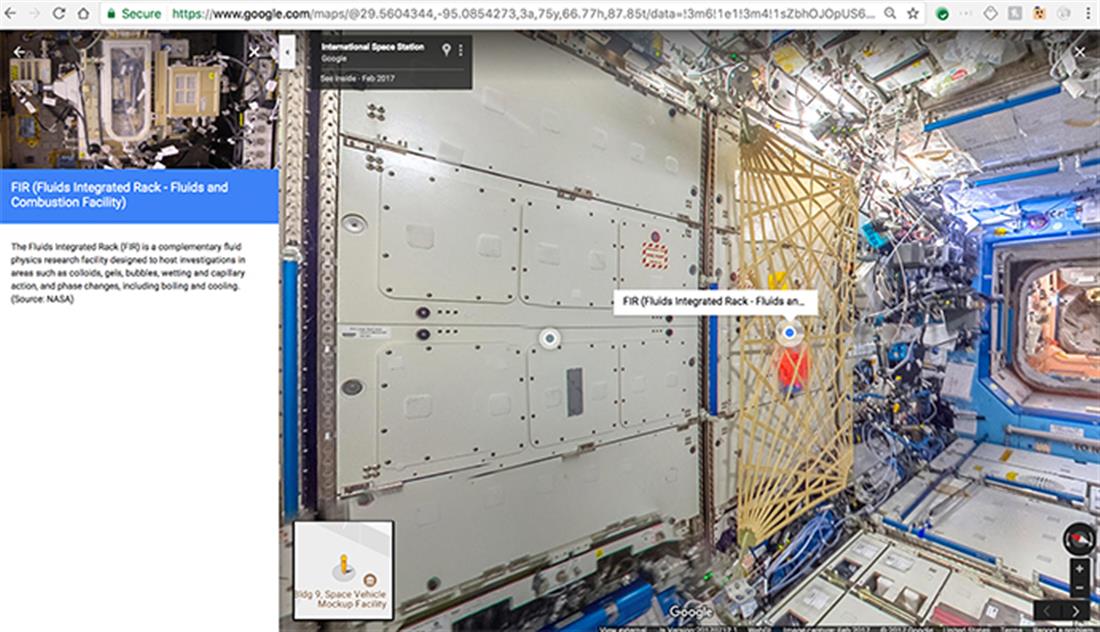Zoom in with the plus button
Viewport: 1100px width, 632px height.
(1078, 569)
